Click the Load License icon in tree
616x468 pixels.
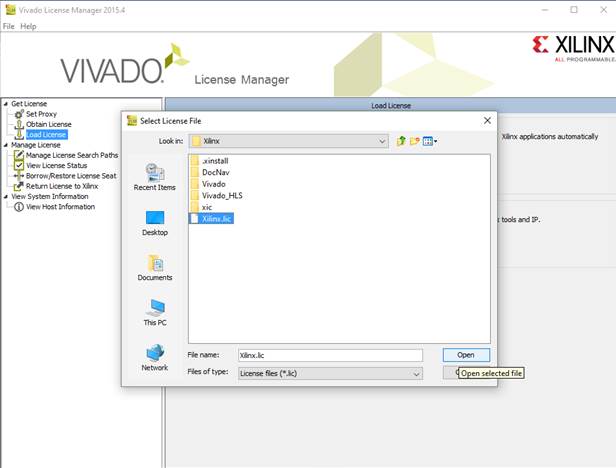(19, 135)
